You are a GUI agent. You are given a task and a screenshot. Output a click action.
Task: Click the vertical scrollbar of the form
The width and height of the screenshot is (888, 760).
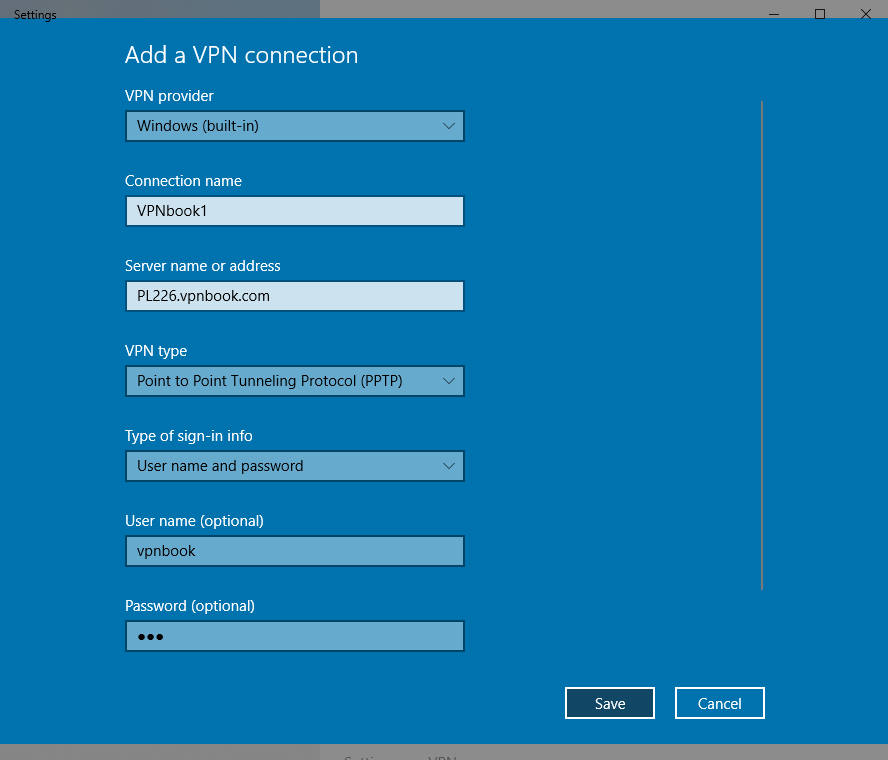coord(762,345)
